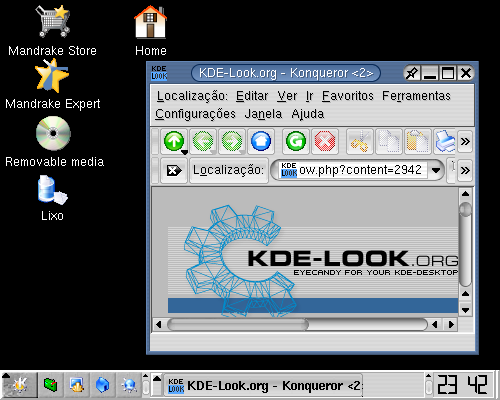Viewport: 500px width, 400px height.
Task: Open up-arrow button's history dropdown triangle
Action: point(184,152)
